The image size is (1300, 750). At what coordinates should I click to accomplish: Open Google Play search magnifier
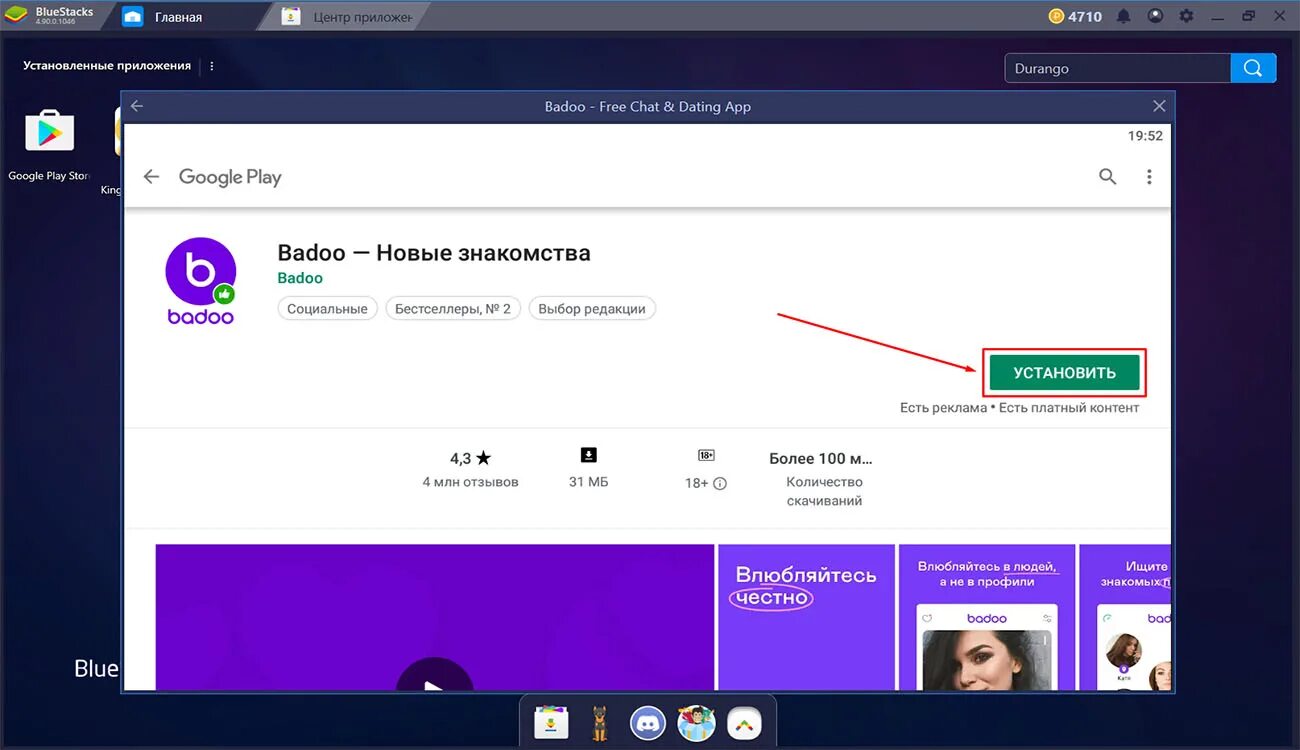coord(1107,177)
